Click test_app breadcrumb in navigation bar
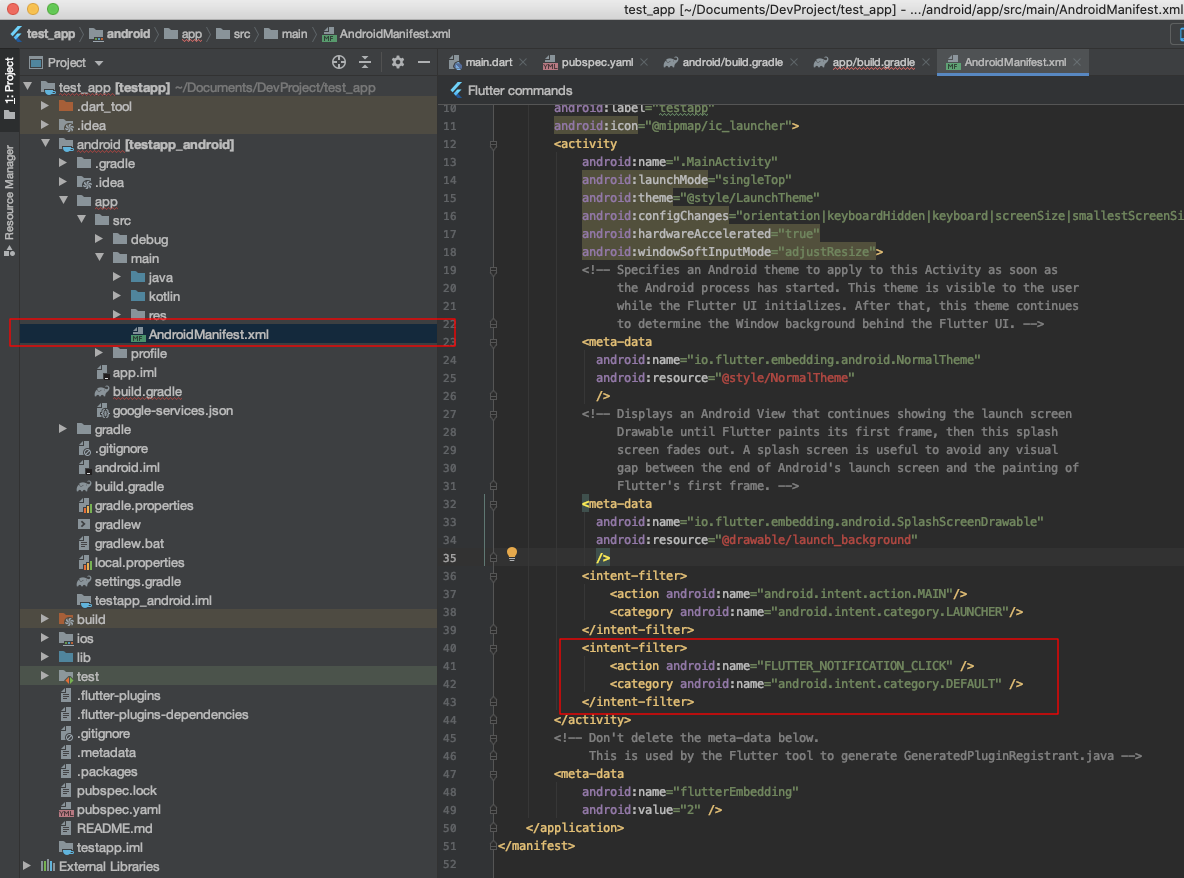1184x878 pixels. 44,34
